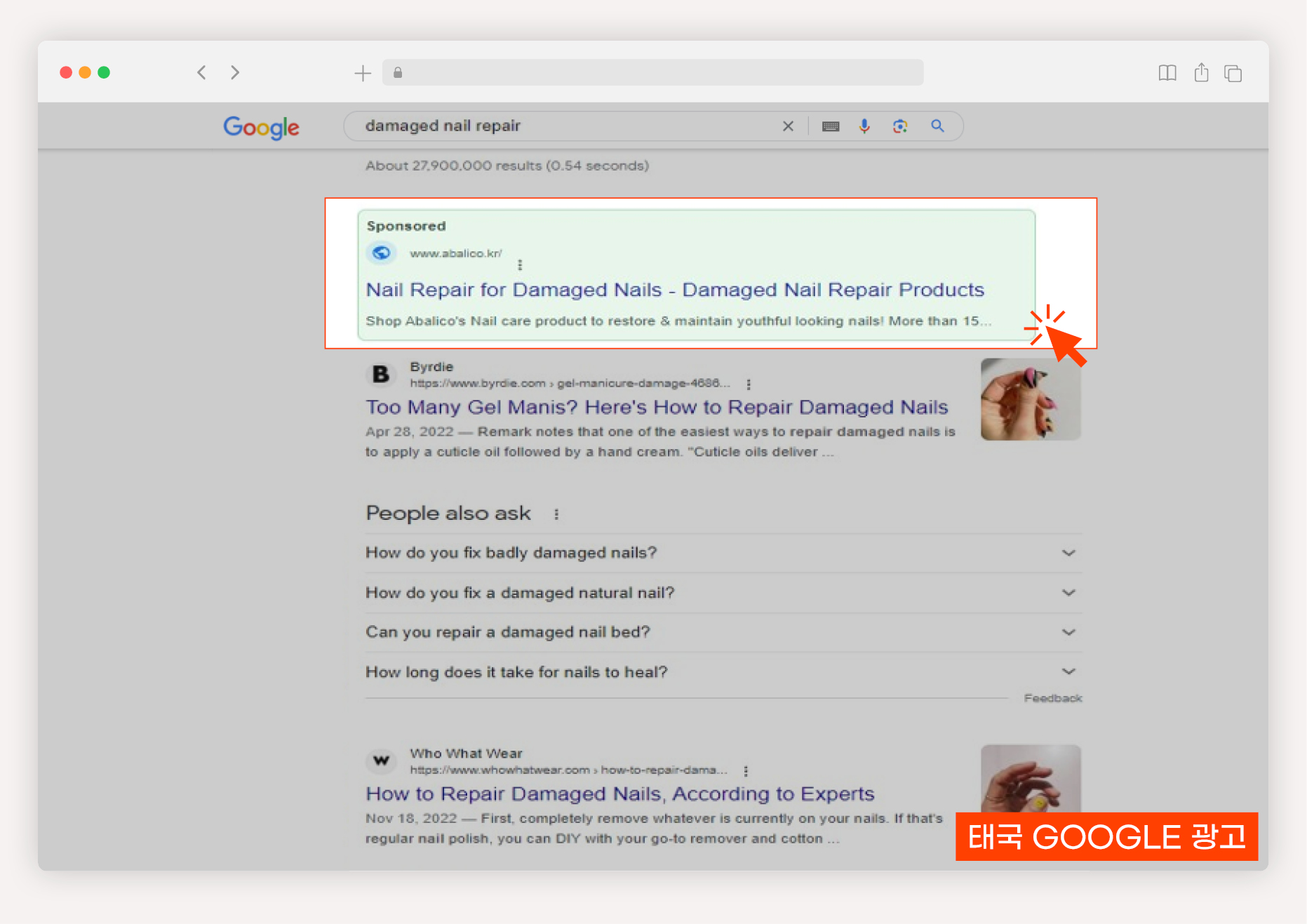Click the browser forward arrow

pyautogui.click(x=235, y=72)
